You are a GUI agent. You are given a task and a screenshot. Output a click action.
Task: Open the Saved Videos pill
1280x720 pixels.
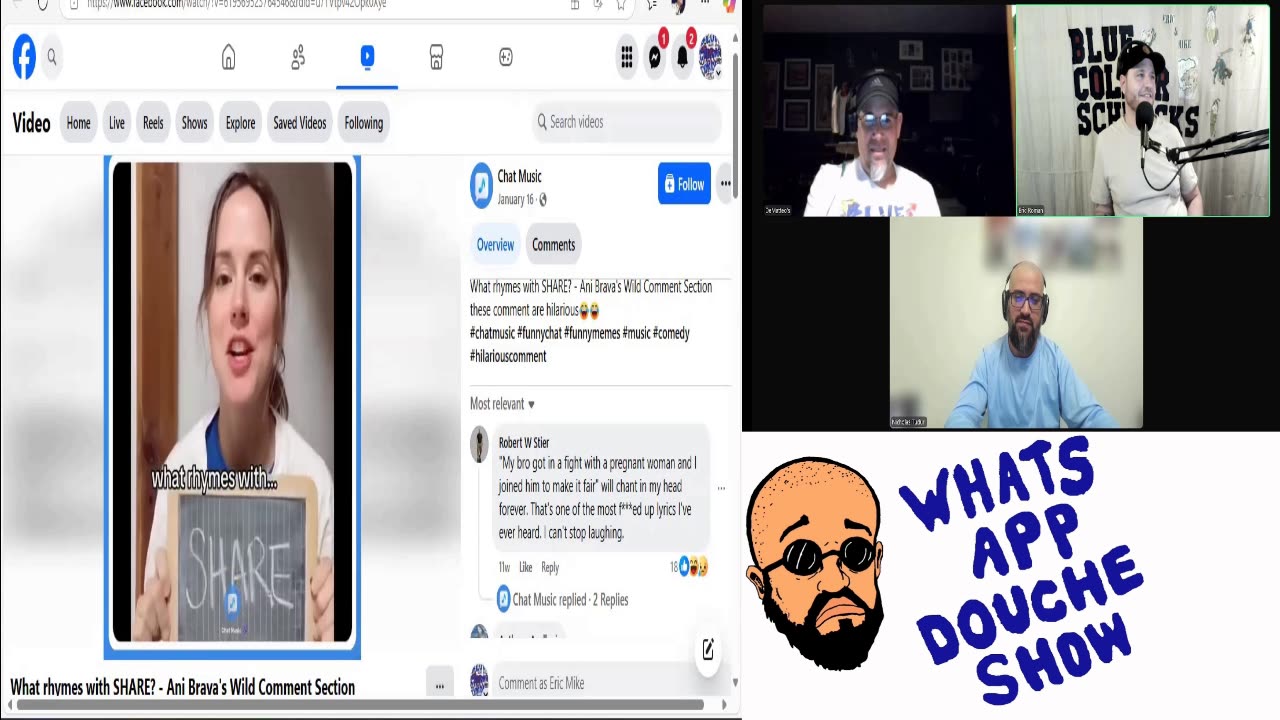[x=300, y=123]
